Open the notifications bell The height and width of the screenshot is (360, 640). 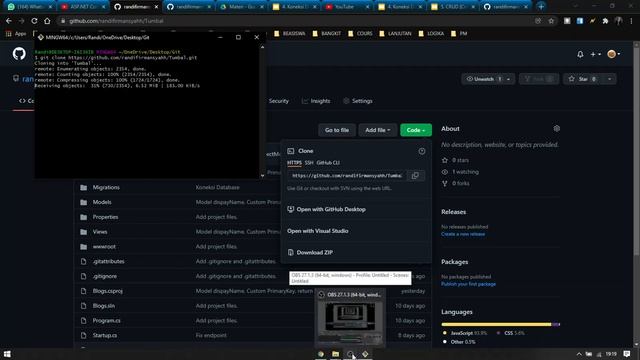[580, 54]
